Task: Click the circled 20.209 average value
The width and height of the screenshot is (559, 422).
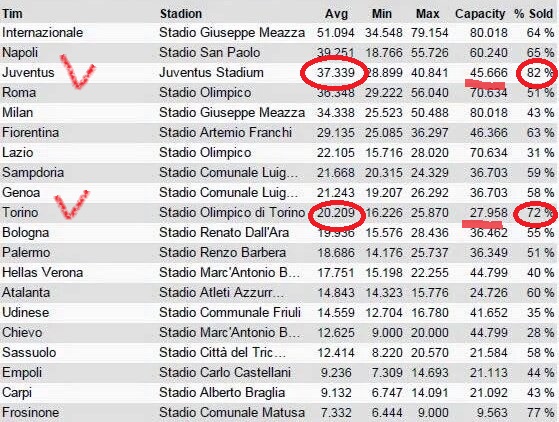Action: coord(336,213)
